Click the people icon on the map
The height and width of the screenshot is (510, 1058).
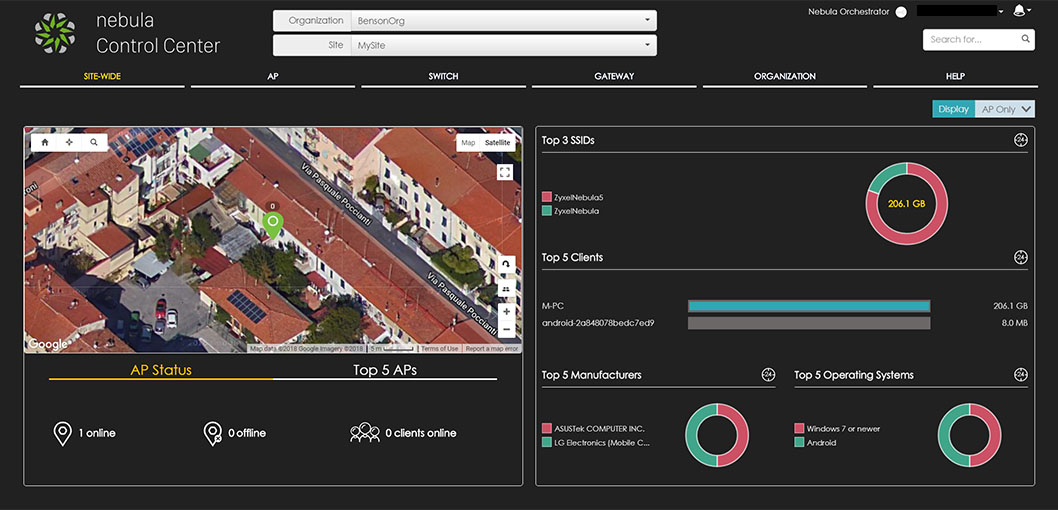pos(506,289)
